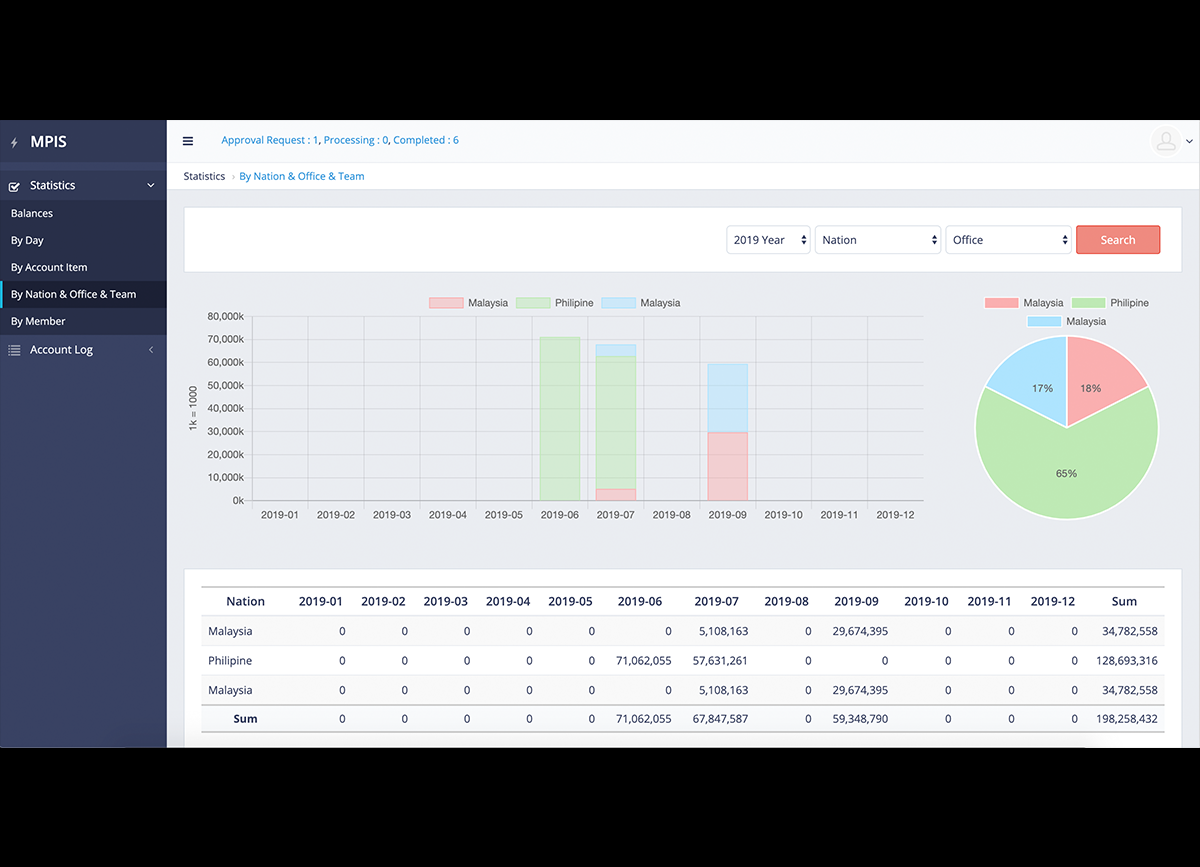Click the Account Log list icon
Screen dimensions: 1200x867
coord(14,350)
